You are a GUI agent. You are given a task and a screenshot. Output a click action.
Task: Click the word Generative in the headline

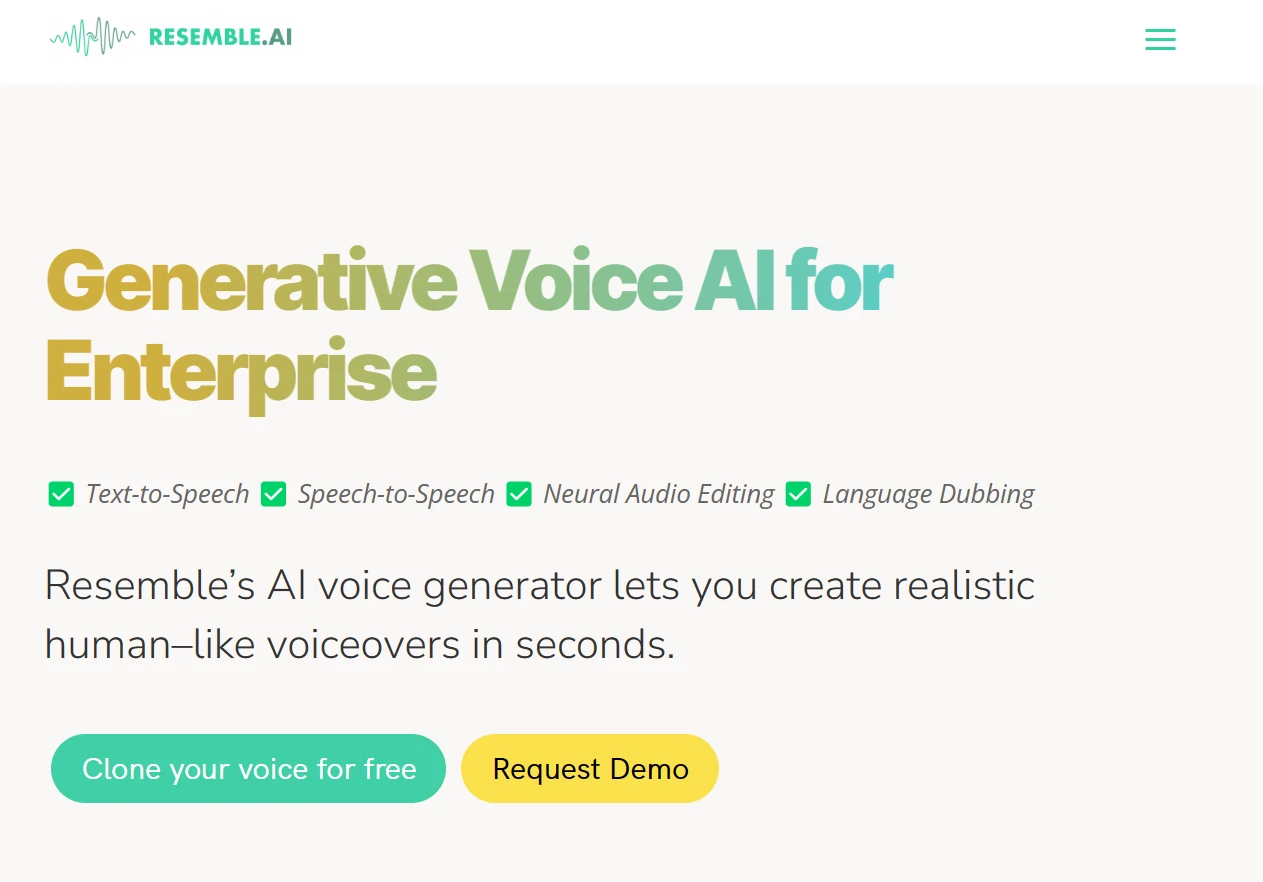tap(251, 281)
